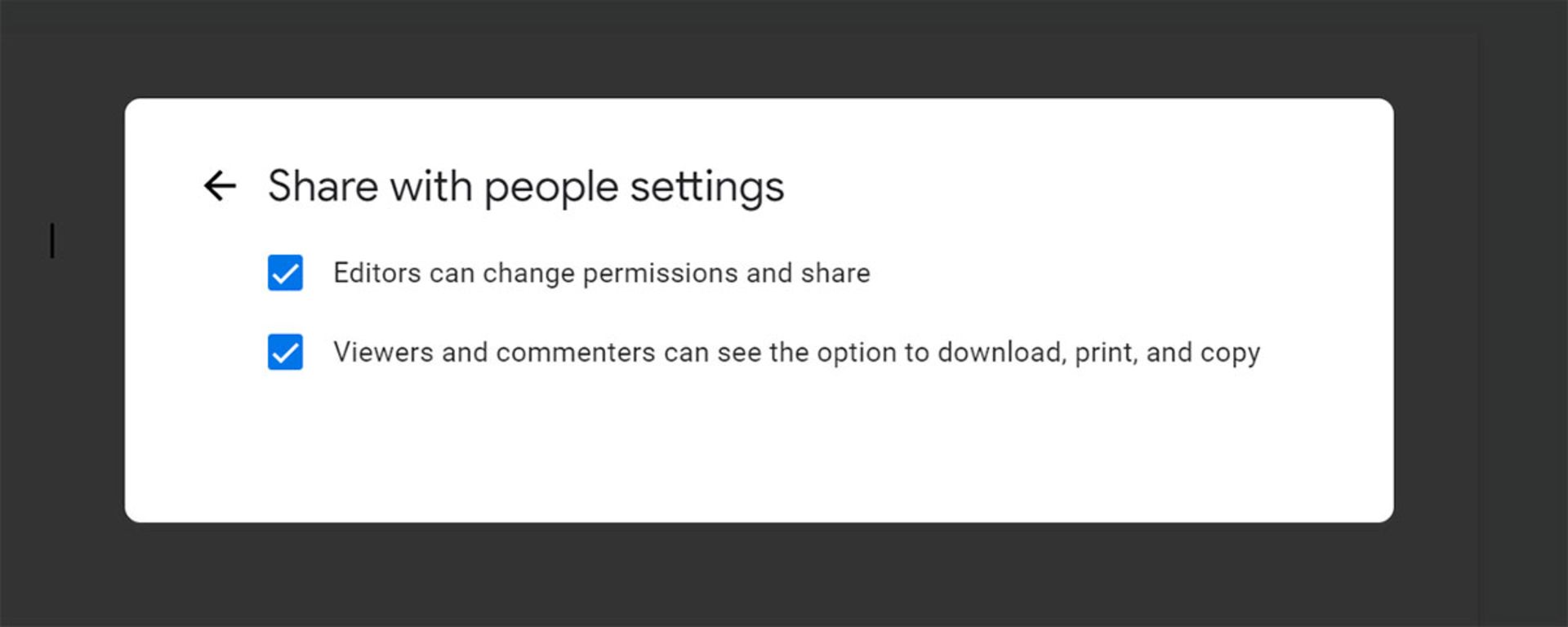Viewport: 1568px width, 627px height.
Task: Uncheck 'Editors can change permissions and share' checkbox
Action: coord(285,273)
